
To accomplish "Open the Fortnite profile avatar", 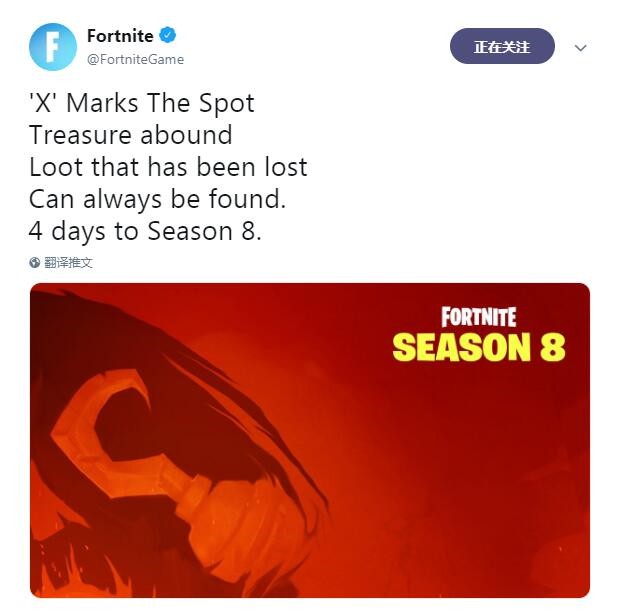I will (53, 47).
